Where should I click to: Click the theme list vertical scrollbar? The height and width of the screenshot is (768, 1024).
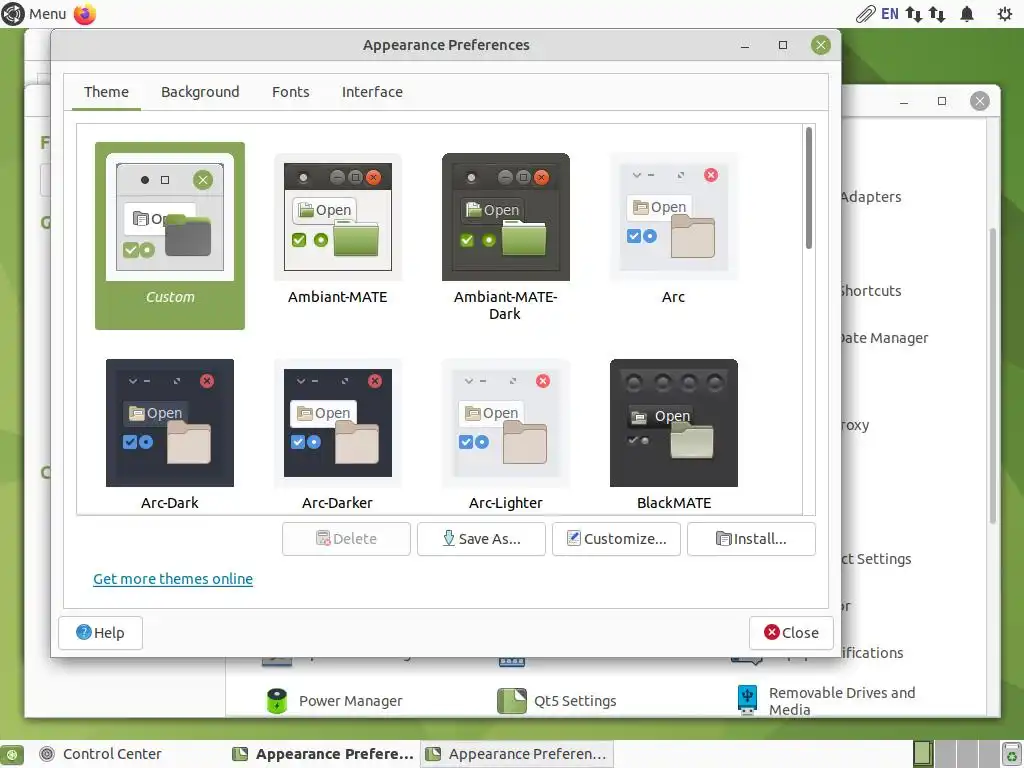[808, 188]
